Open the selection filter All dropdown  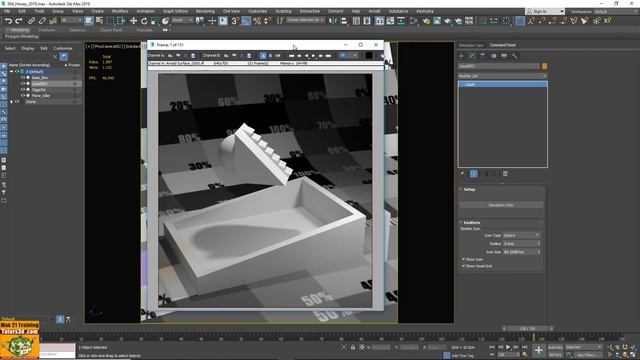(x=71, y=20)
